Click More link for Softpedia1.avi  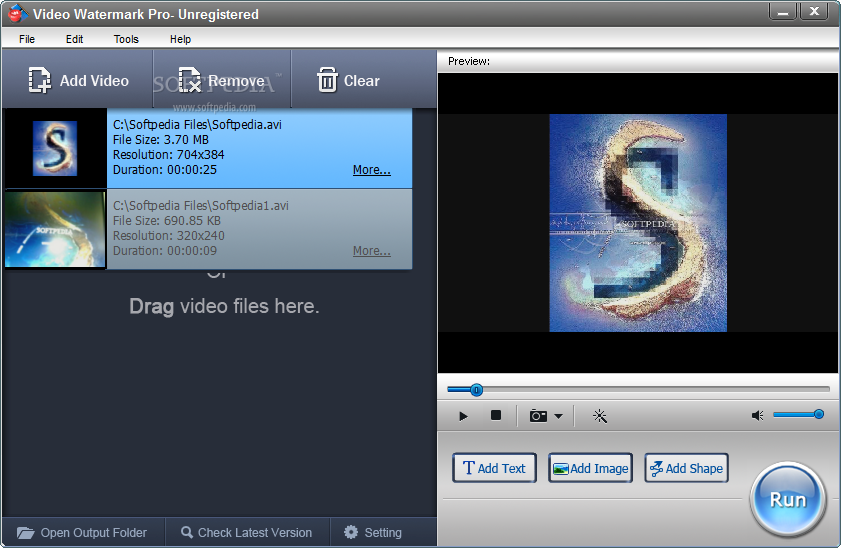[x=372, y=251]
